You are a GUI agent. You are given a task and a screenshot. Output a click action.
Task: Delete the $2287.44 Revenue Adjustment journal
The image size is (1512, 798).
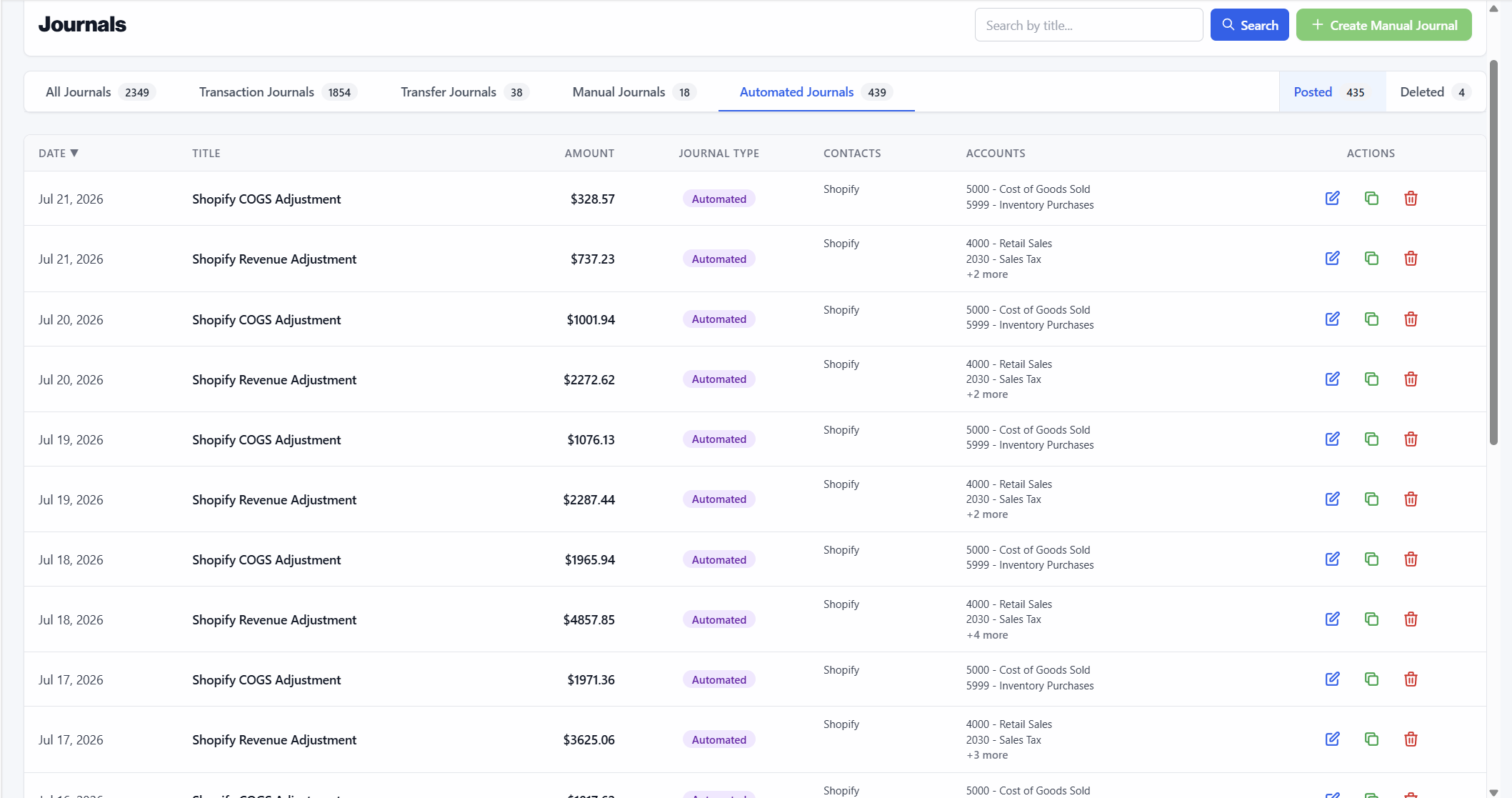(1411, 499)
